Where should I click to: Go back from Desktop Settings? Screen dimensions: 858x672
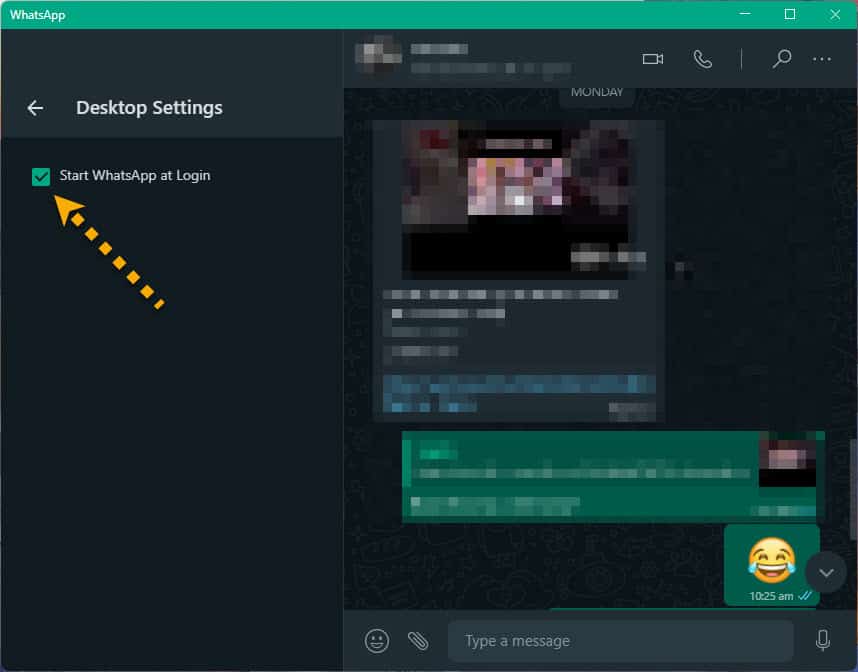click(x=36, y=108)
